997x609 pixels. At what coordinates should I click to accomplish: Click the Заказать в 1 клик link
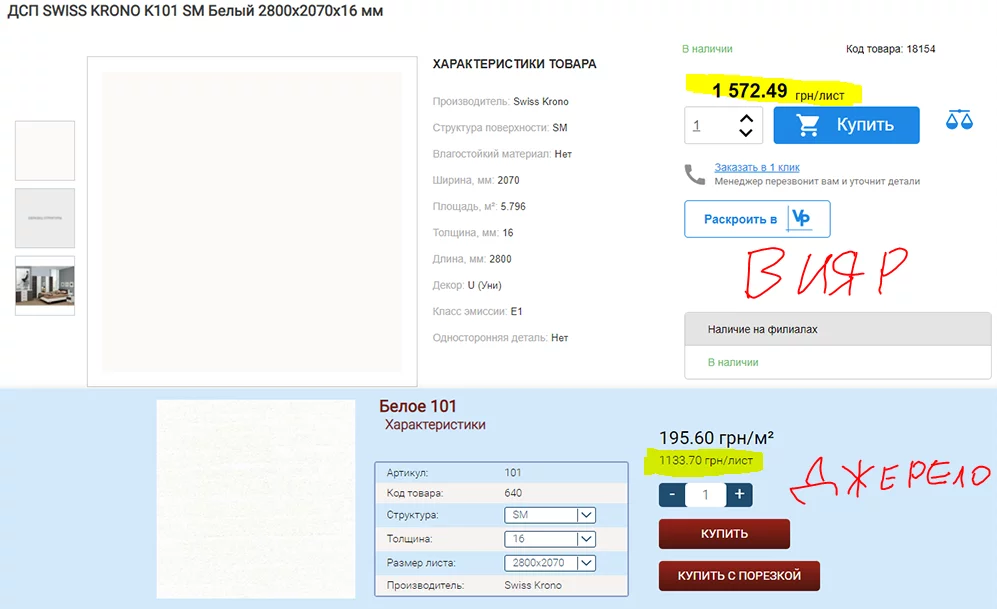point(757,167)
